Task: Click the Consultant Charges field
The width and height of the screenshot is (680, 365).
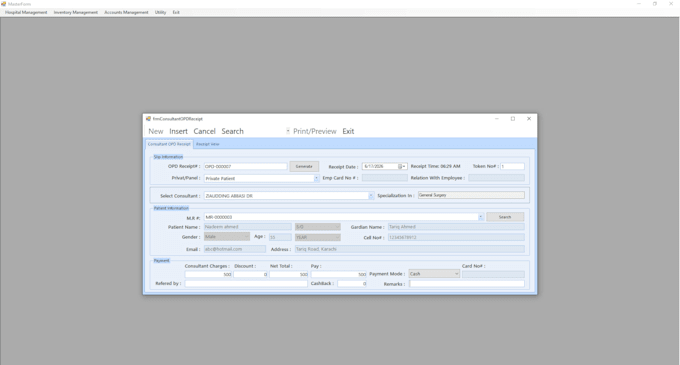Action: coord(208,274)
